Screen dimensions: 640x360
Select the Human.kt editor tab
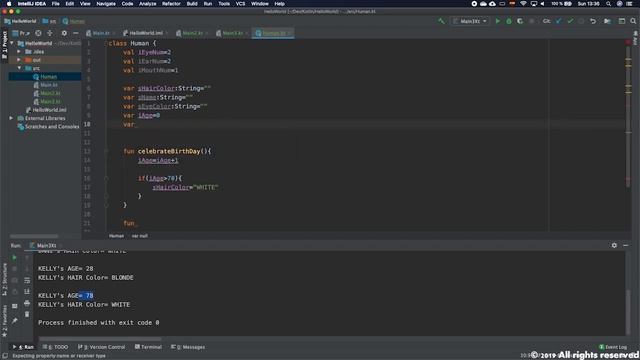click(273, 33)
